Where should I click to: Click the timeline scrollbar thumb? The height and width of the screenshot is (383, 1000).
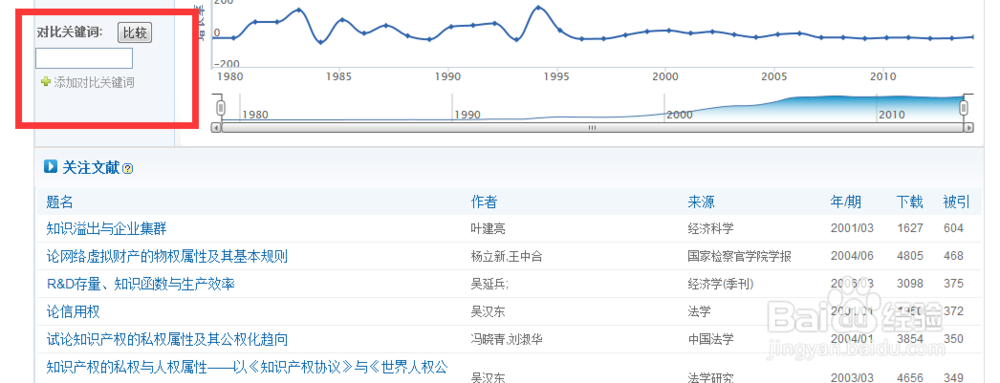pyautogui.click(x=592, y=127)
